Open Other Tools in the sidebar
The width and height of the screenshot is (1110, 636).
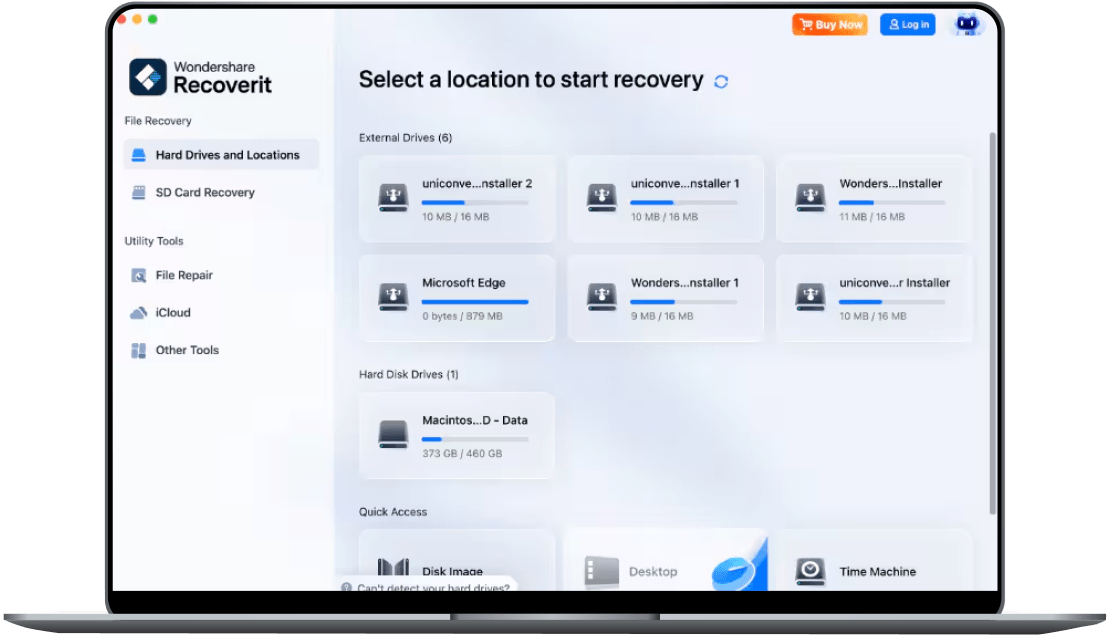(x=221, y=351)
